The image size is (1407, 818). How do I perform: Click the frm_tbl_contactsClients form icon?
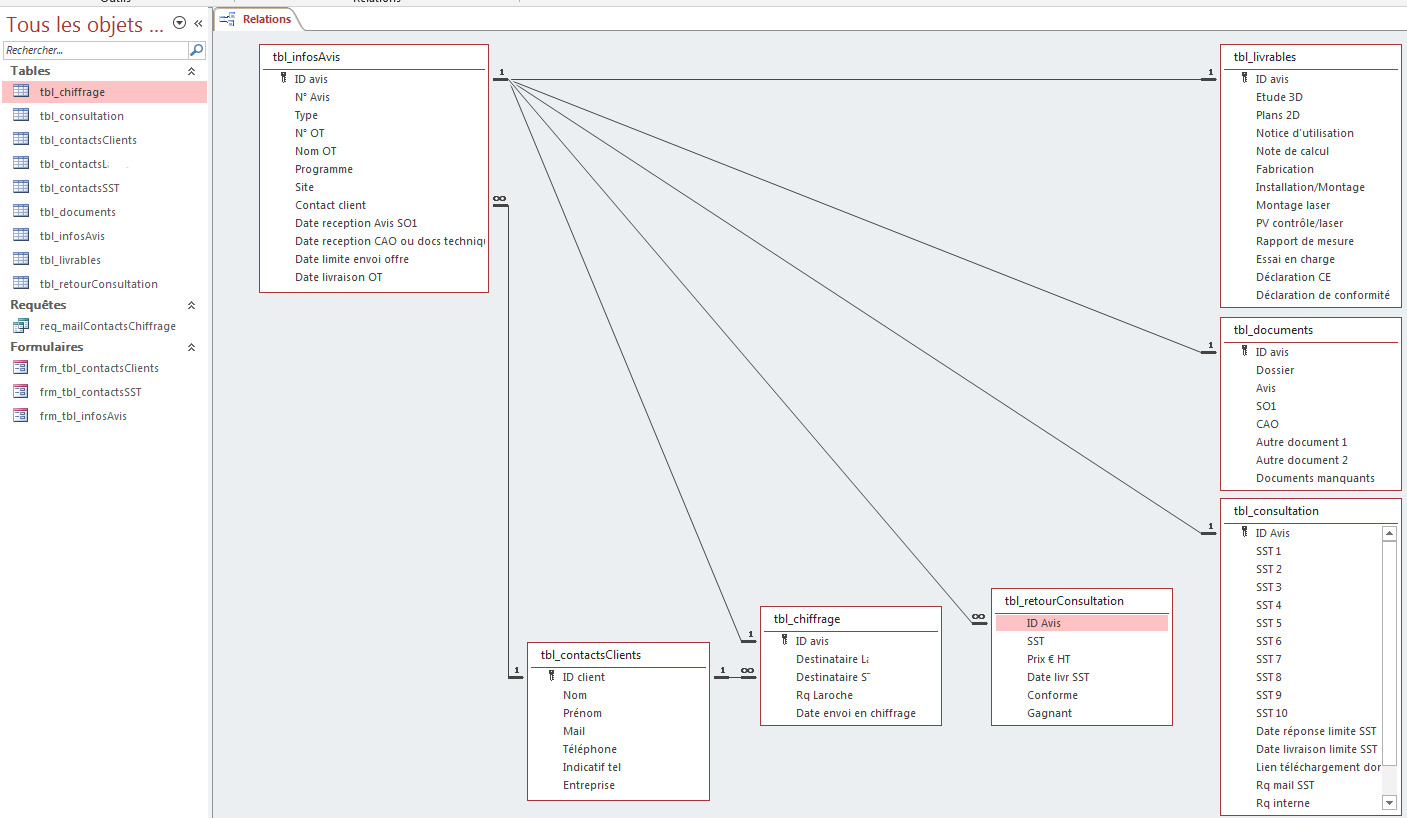point(21,368)
